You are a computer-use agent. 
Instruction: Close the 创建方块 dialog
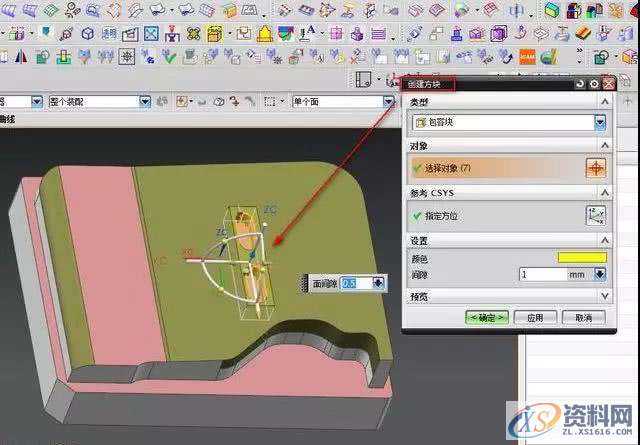pos(609,84)
